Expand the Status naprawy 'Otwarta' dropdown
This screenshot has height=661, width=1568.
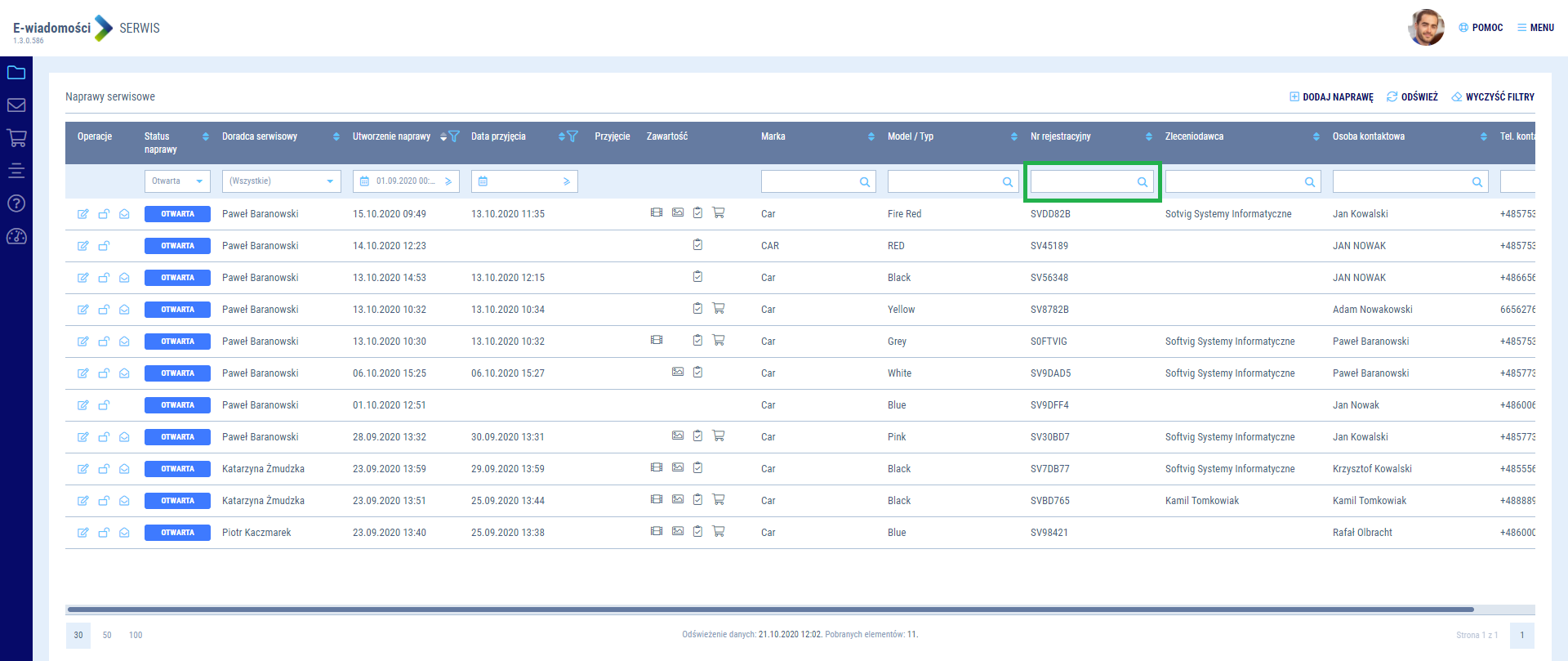177,181
